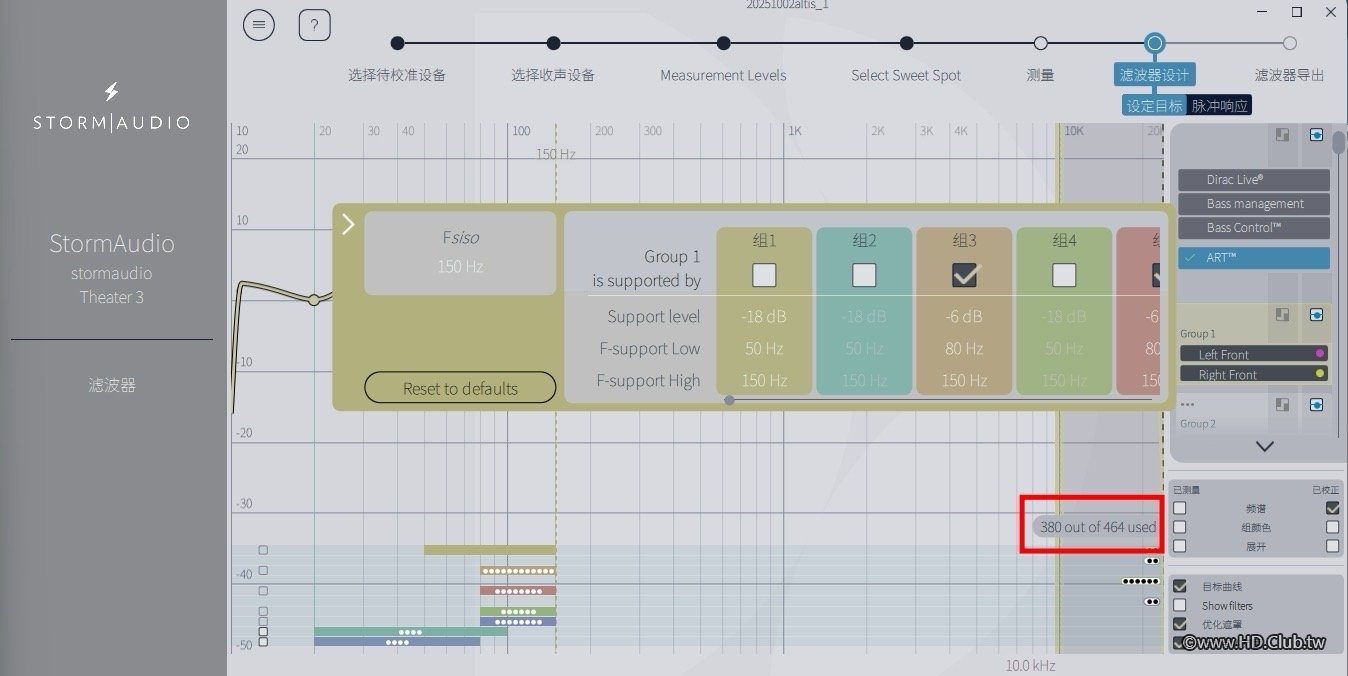Click the Group 2 header label

coord(1198,424)
